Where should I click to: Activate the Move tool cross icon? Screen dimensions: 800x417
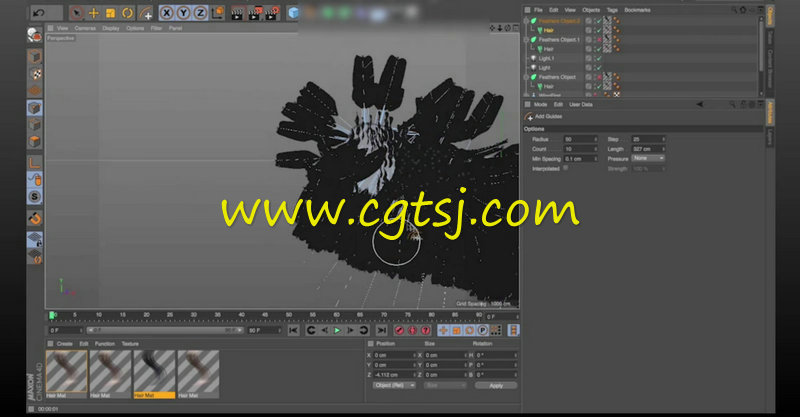tap(94, 13)
